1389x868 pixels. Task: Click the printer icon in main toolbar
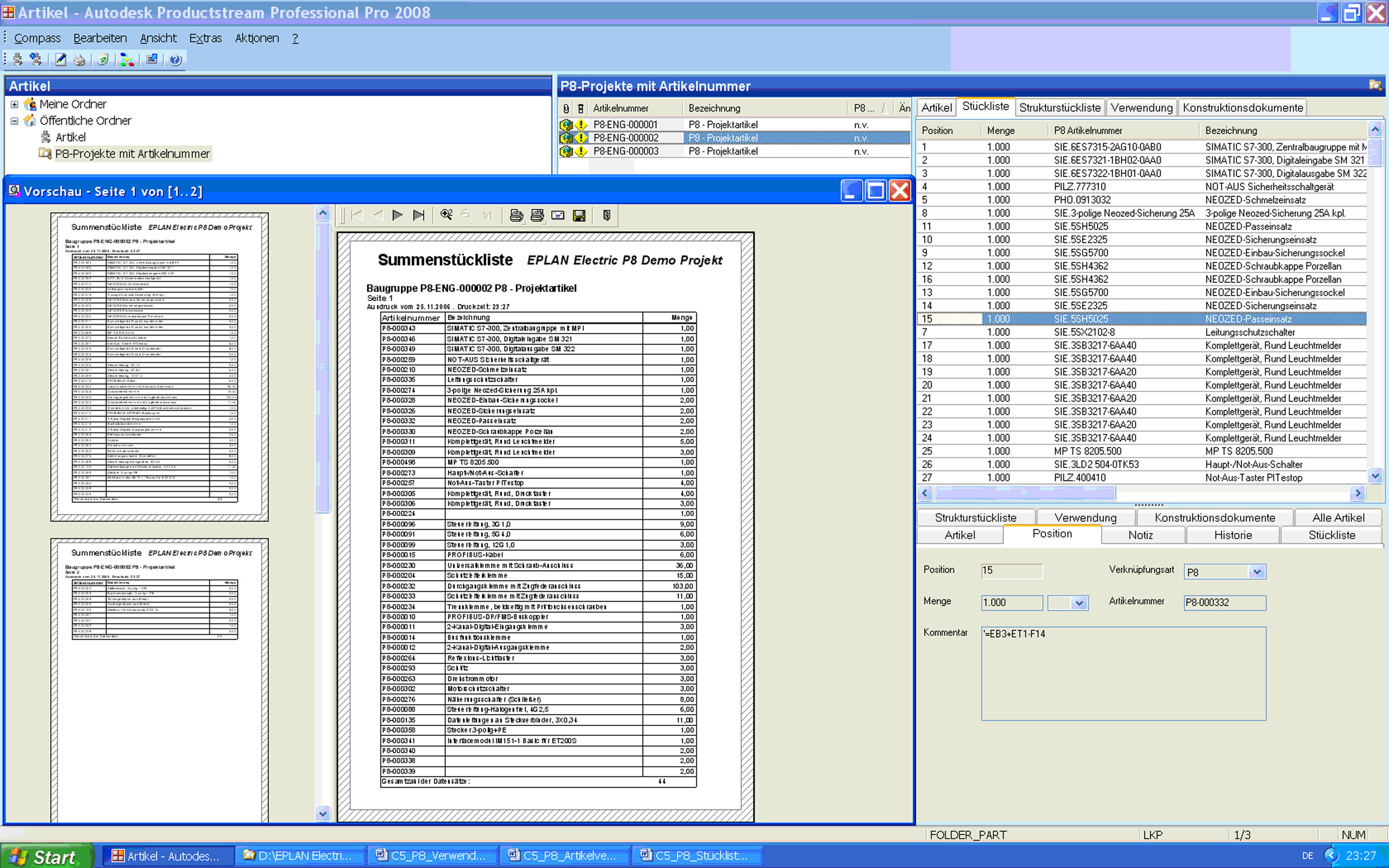(x=80, y=60)
